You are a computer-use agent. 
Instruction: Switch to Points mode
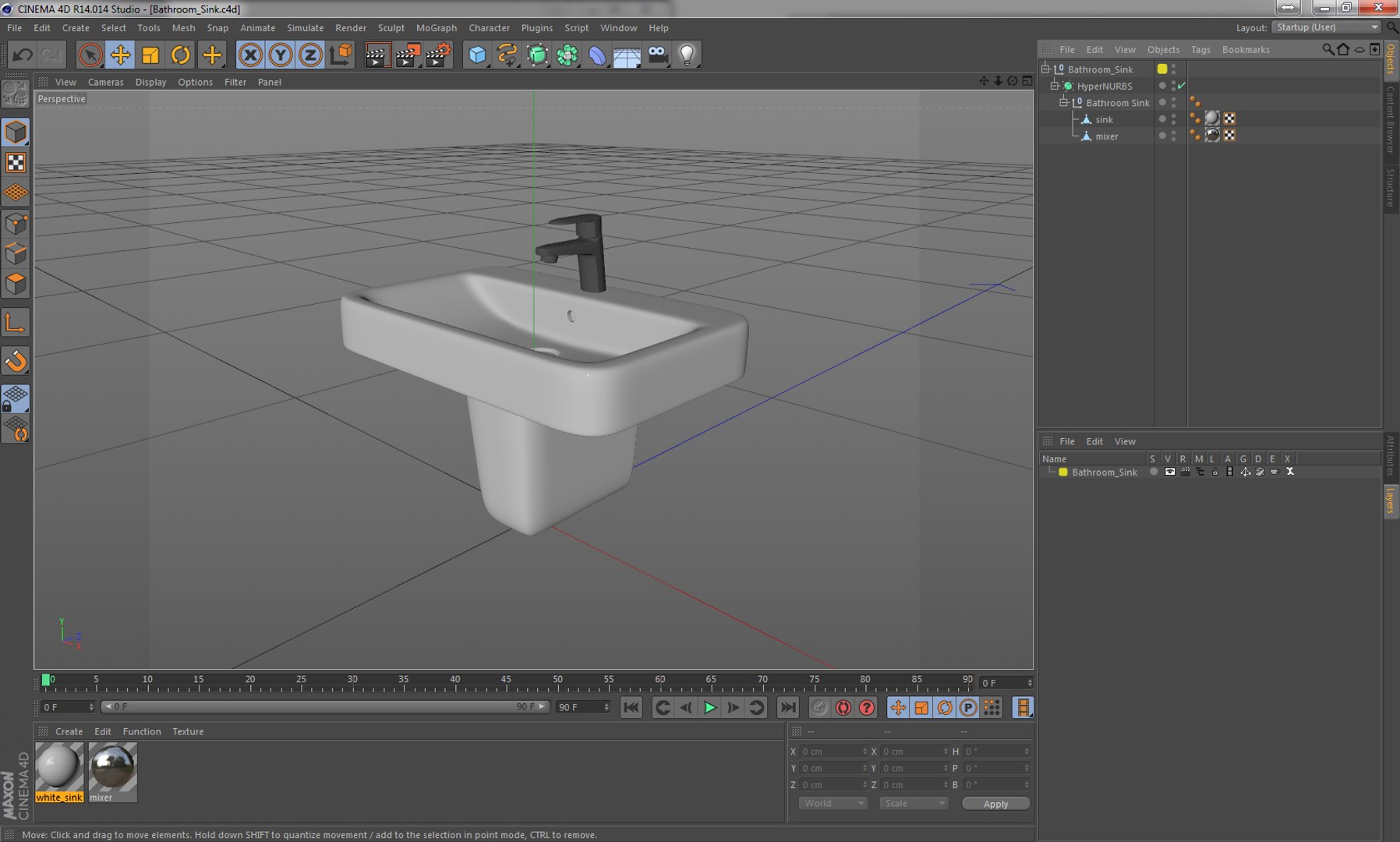16,224
